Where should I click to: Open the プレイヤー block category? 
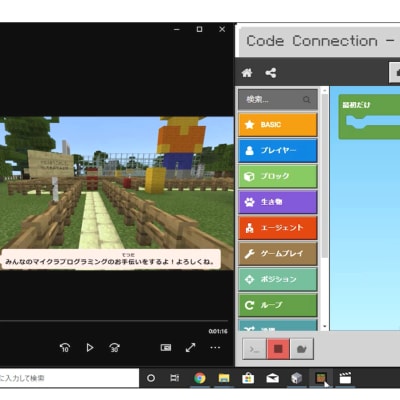tap(278, 150)
